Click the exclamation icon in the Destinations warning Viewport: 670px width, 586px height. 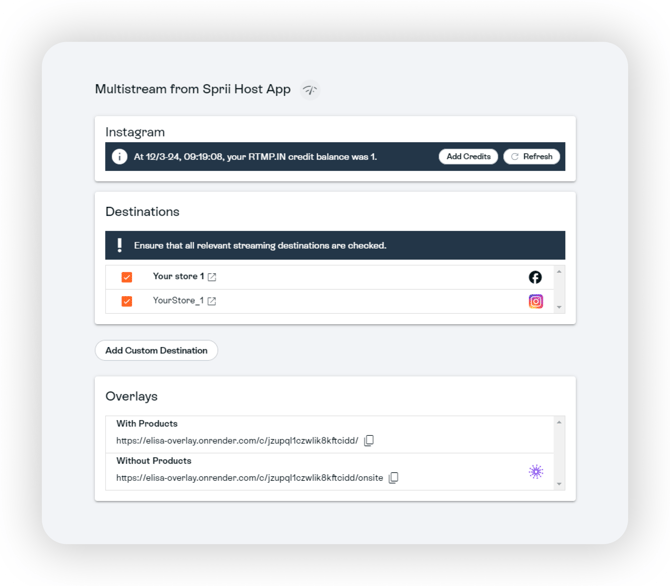(x=120, y=245)
